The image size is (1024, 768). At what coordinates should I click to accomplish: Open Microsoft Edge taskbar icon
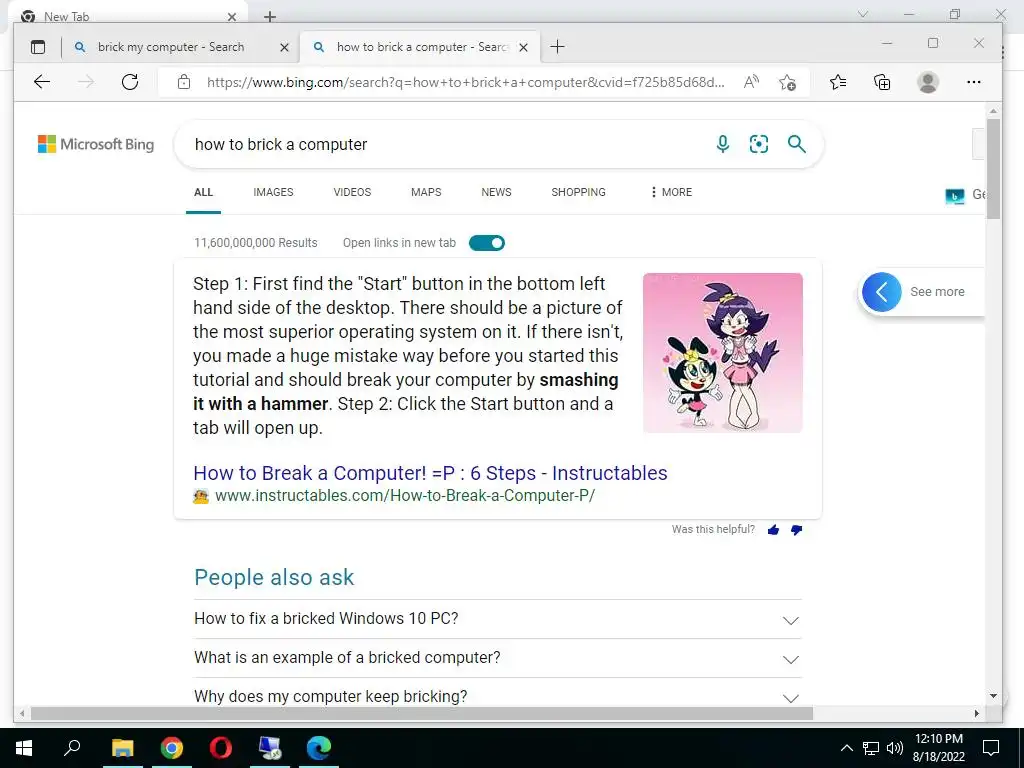pos(319,748)
